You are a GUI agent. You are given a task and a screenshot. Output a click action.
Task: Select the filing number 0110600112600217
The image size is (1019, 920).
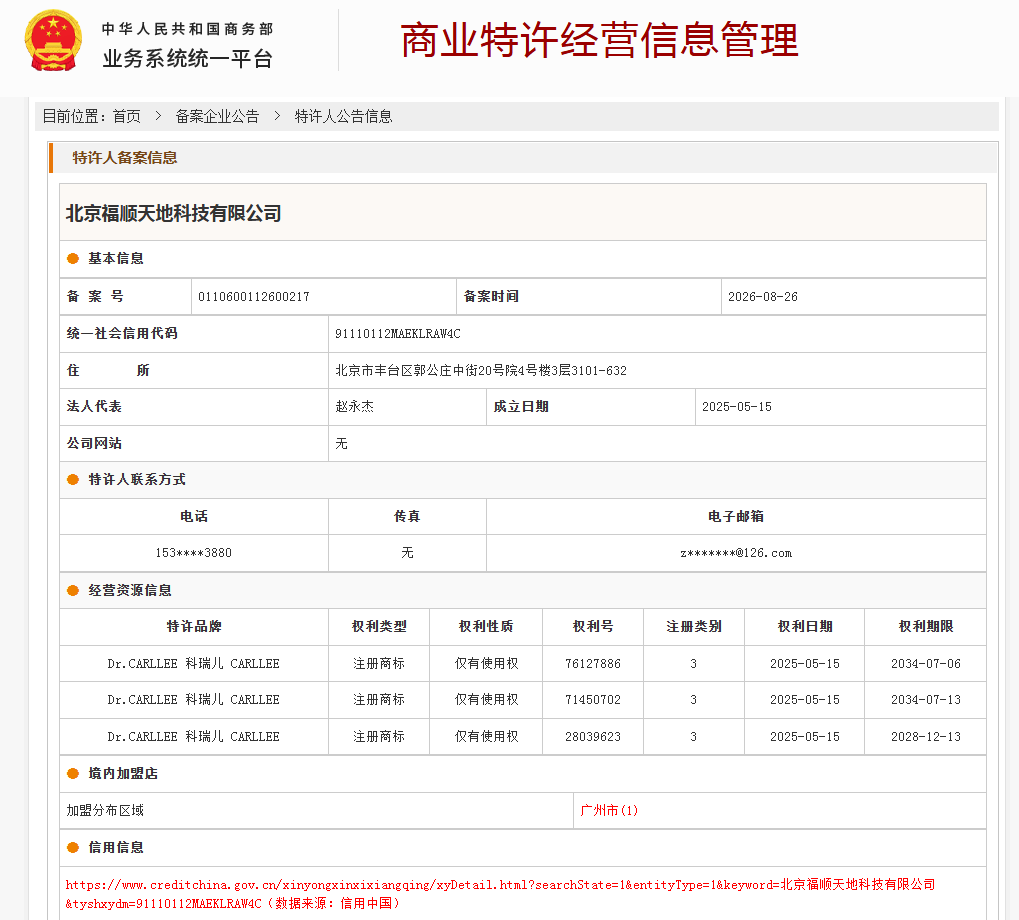(253, 297)
